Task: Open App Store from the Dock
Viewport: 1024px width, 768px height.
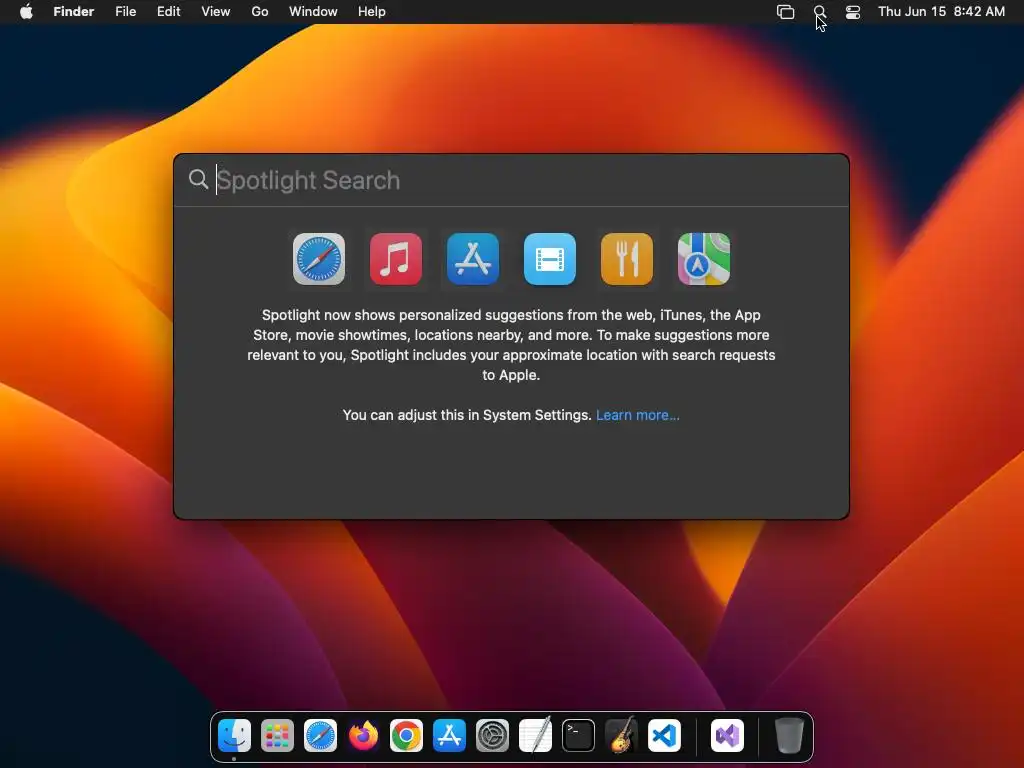Action: (449, 735)
